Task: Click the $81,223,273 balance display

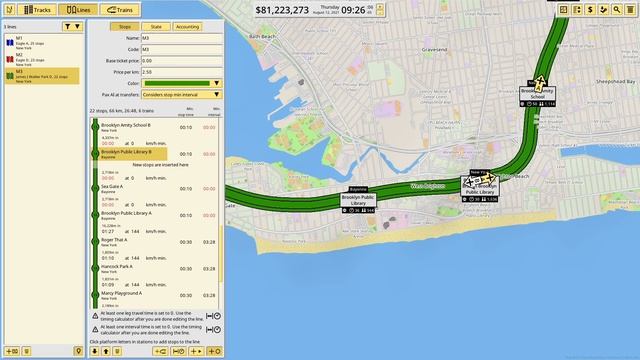Action: point(282,10)
